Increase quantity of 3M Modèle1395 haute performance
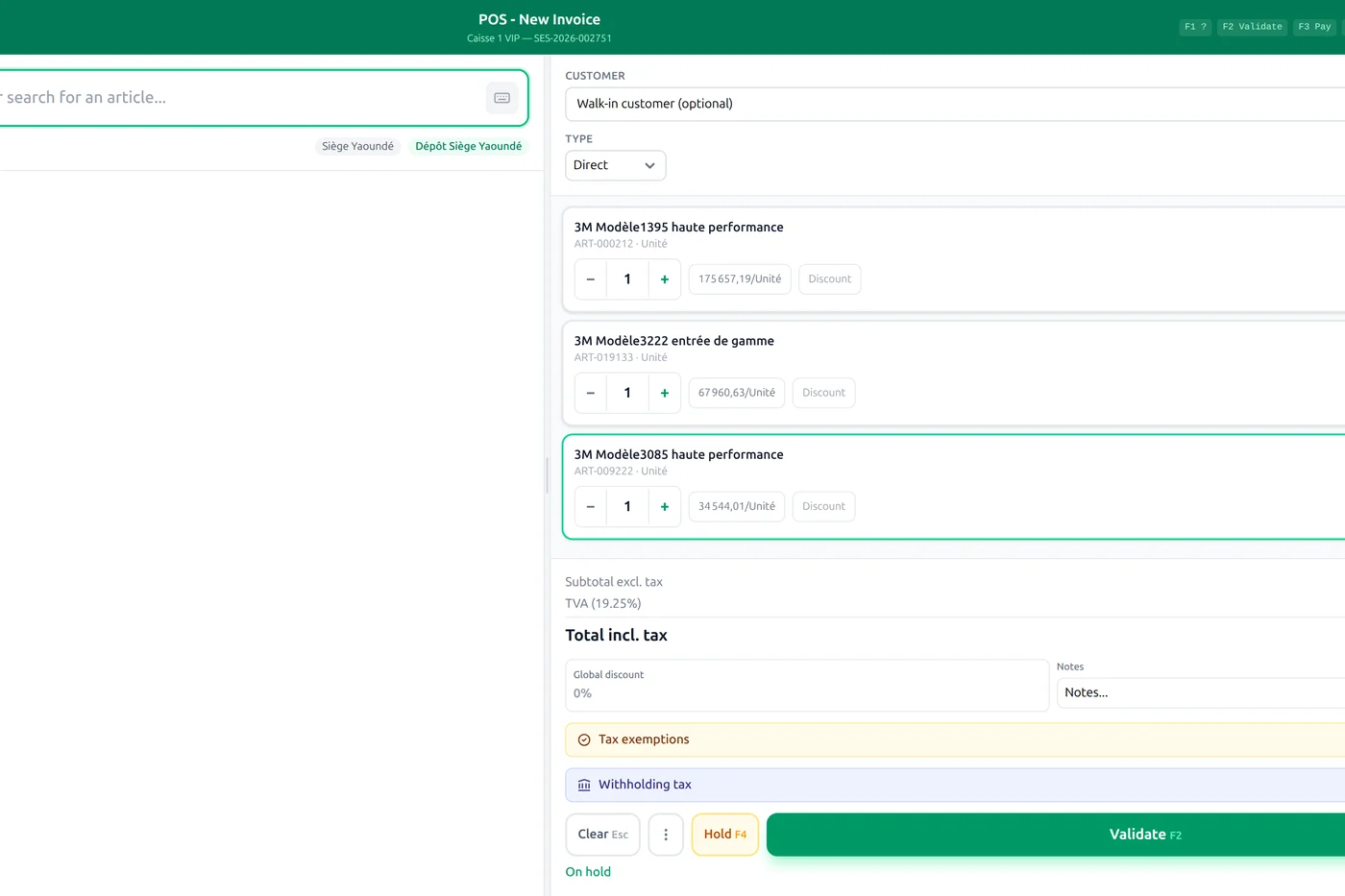The width and height of the screenshot is (1345, 896). tap(665, 279)
